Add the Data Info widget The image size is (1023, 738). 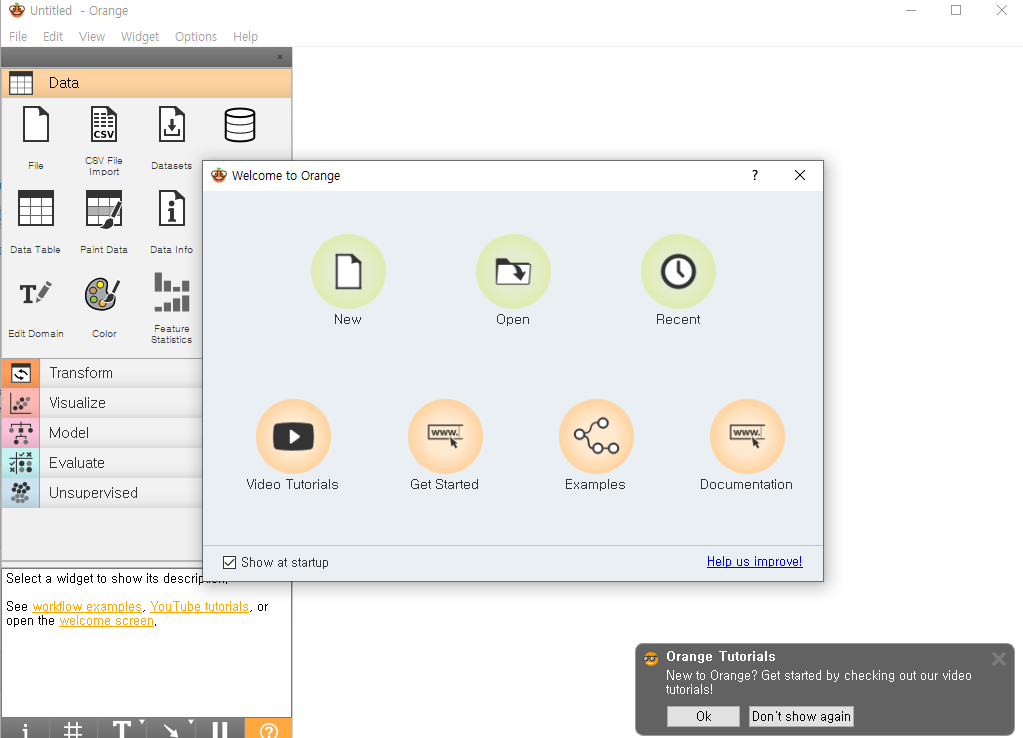[172, 221]
